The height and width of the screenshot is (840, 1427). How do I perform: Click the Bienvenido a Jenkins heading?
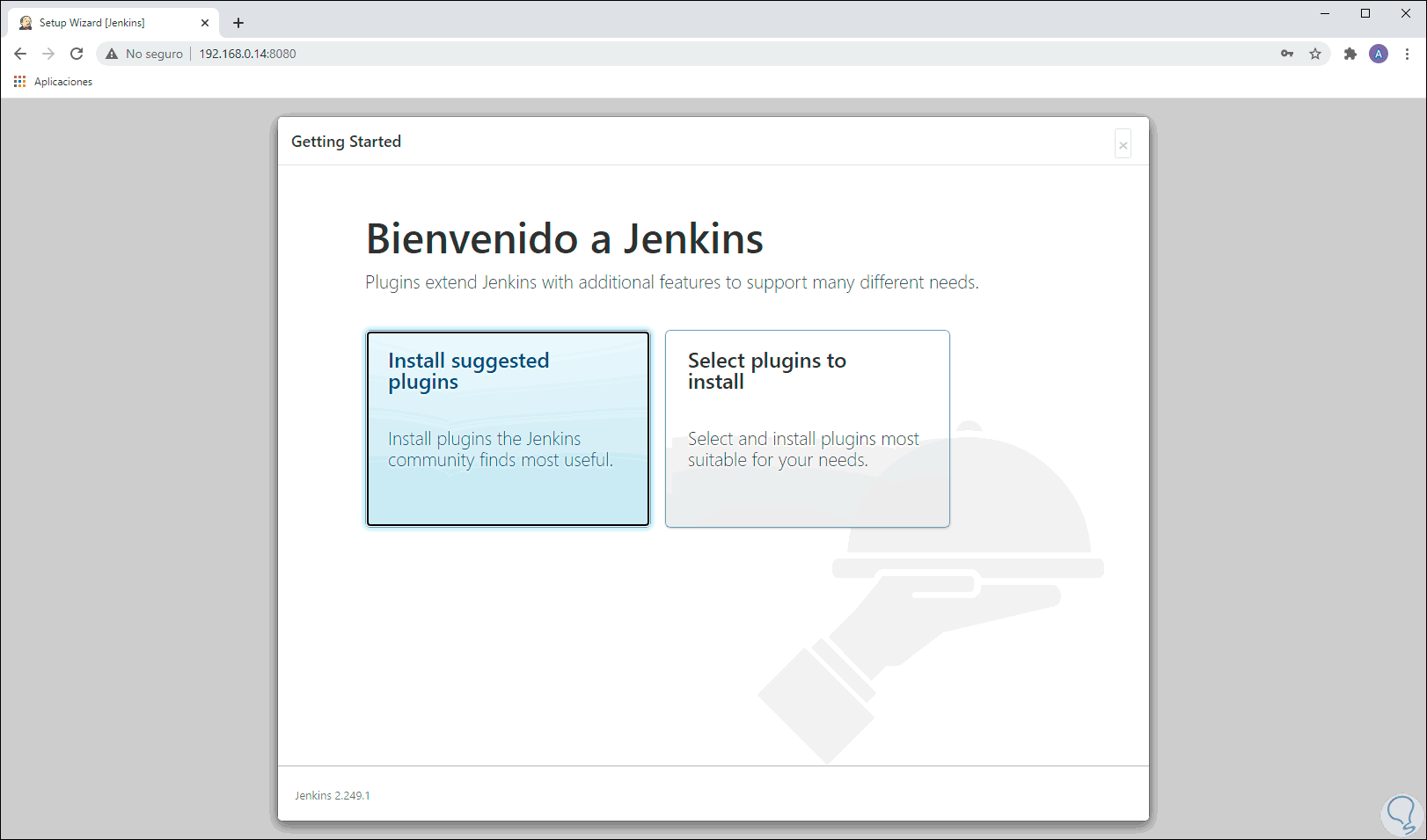point(565,238)
